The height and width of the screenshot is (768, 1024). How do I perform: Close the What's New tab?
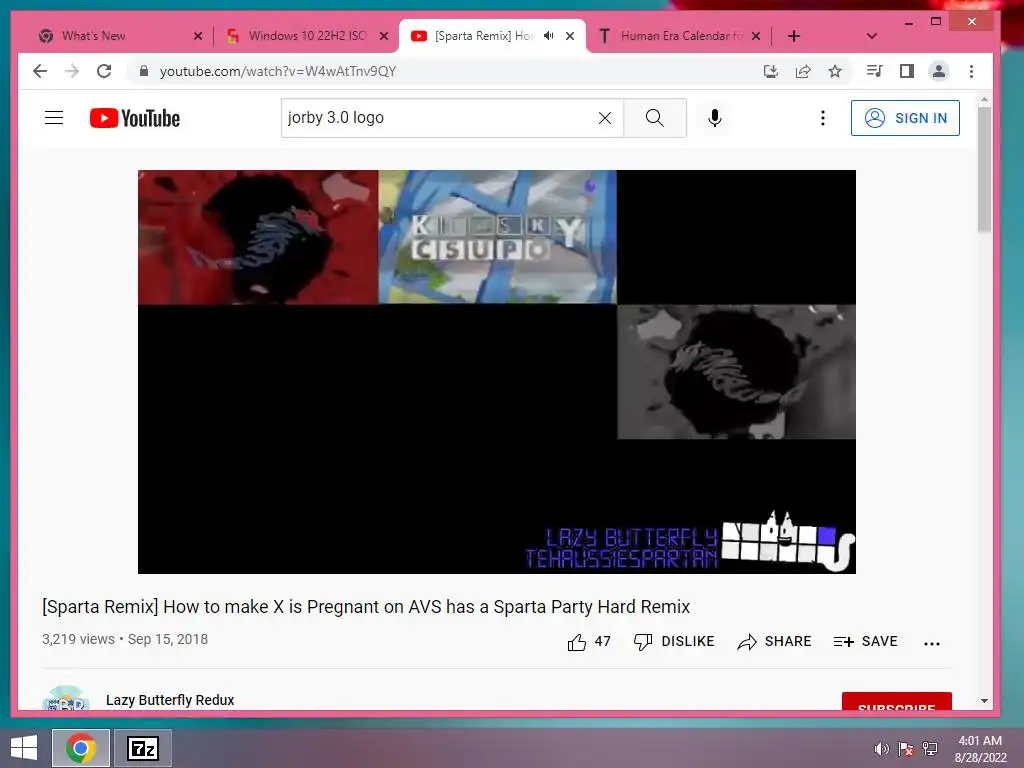[198, 36]
